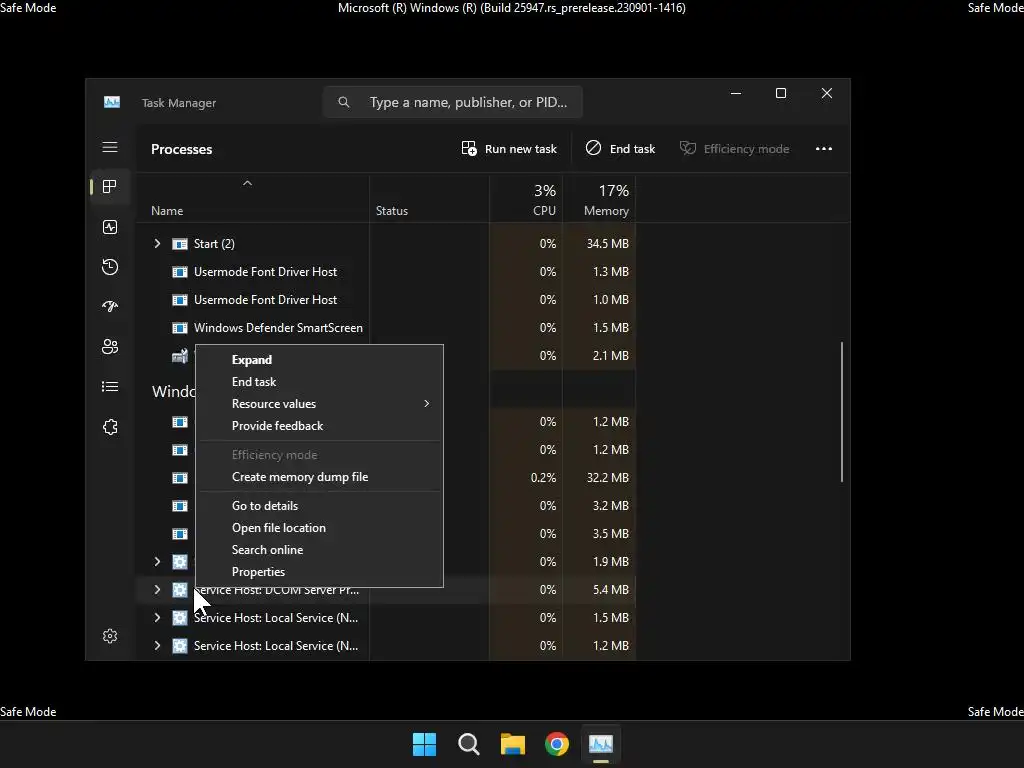Open the Performance sidebar tab
Screen dimensions: 1024x768
[x=110, y=227]
